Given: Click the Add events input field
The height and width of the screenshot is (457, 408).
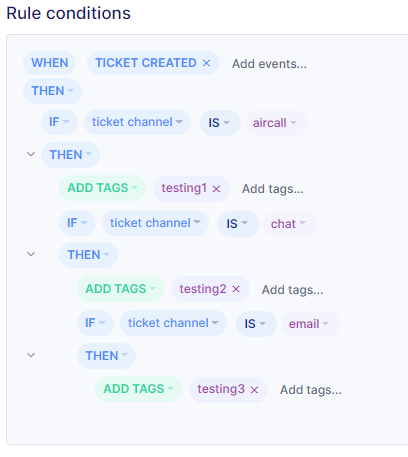Looking at the screenshot, I should click(x=269, y=64).
